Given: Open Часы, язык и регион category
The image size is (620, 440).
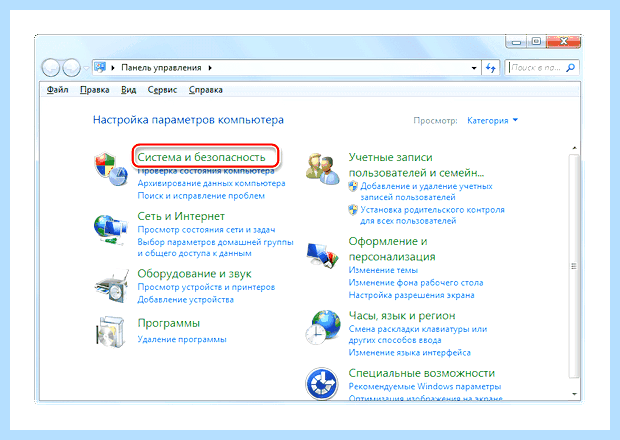Looking at the screenshot, I should (402, 316).
